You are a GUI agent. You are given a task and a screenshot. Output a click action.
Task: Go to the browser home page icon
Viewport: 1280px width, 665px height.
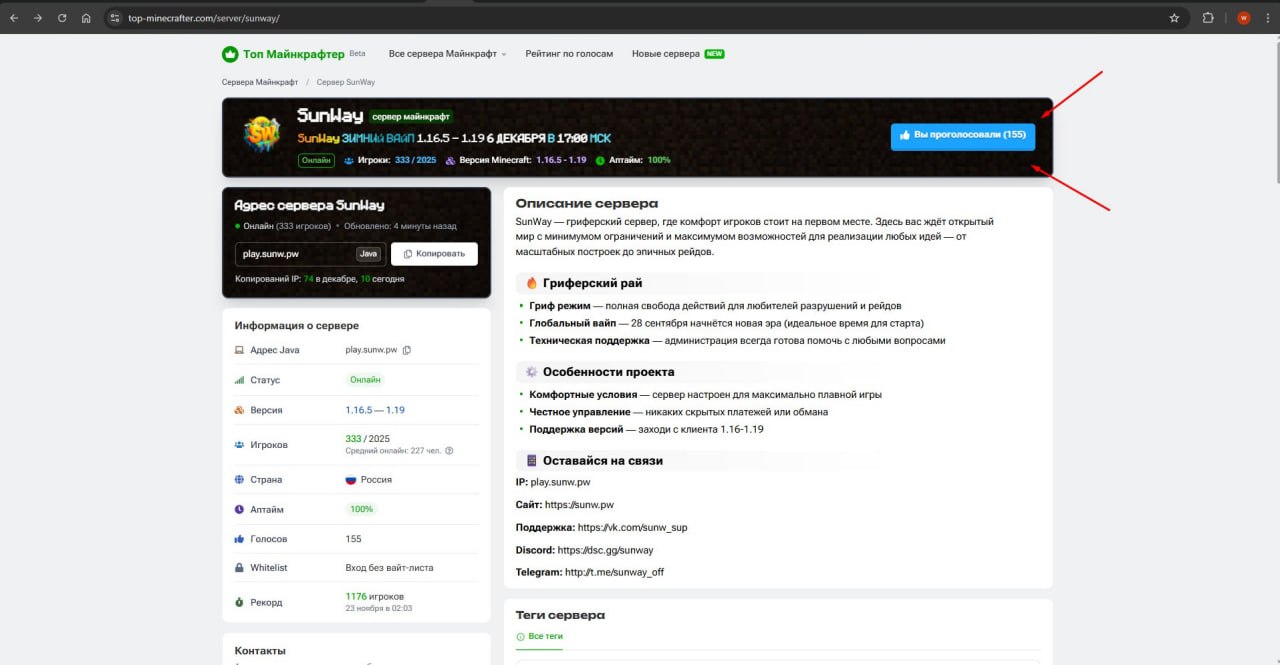click(86, 18)
